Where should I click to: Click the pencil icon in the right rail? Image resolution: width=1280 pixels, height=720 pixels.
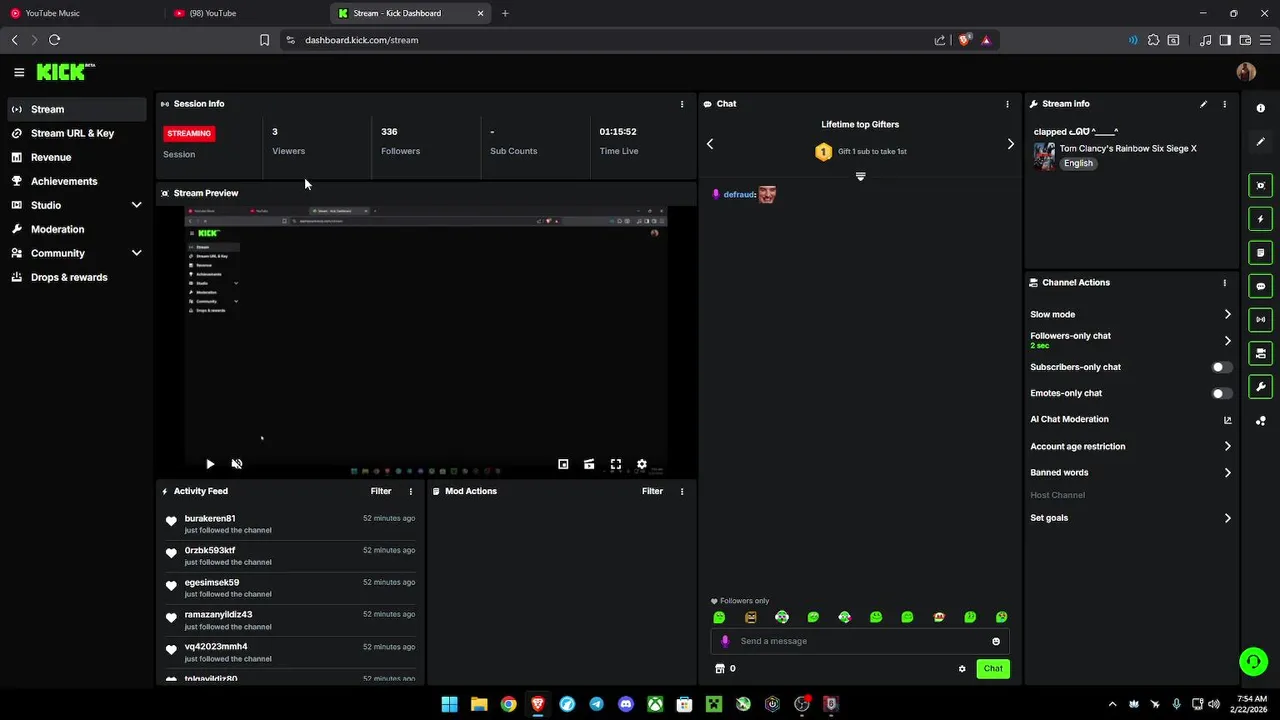click(1260, 142)
